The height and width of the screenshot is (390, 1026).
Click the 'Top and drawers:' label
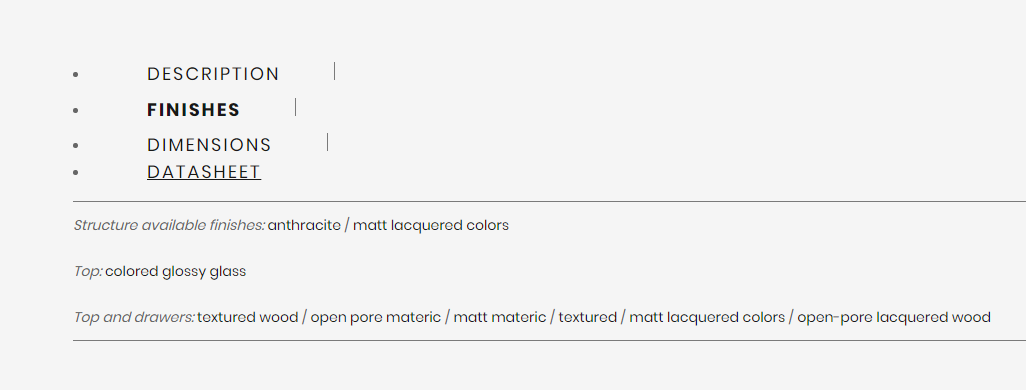pos(134,317)
